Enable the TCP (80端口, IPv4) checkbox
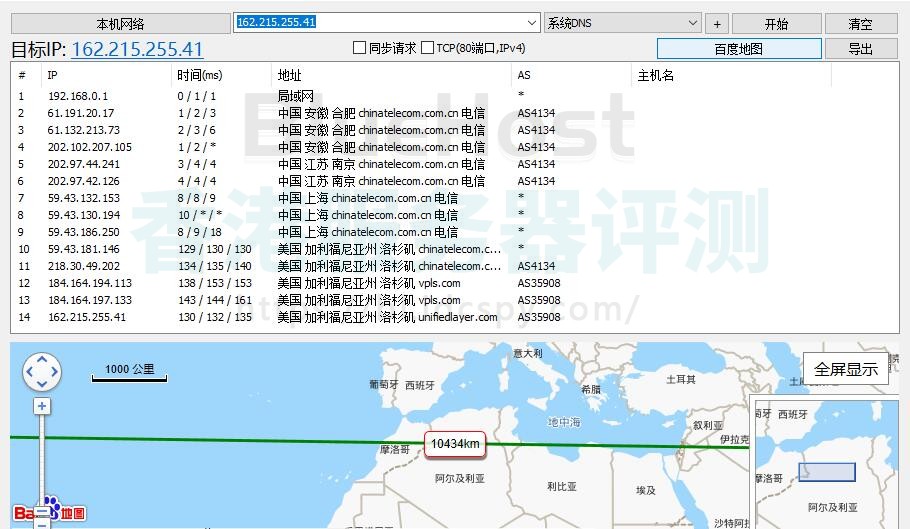The width and height of the screenshot is (910, 529). [x=428, y=48]
